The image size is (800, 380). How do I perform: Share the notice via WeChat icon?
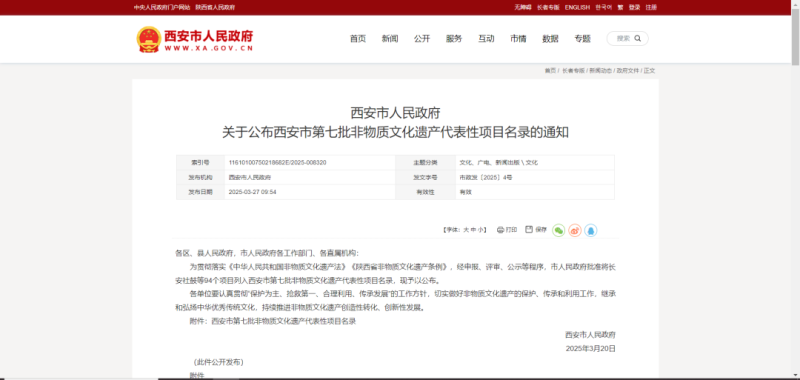click(x=559, y=231)
